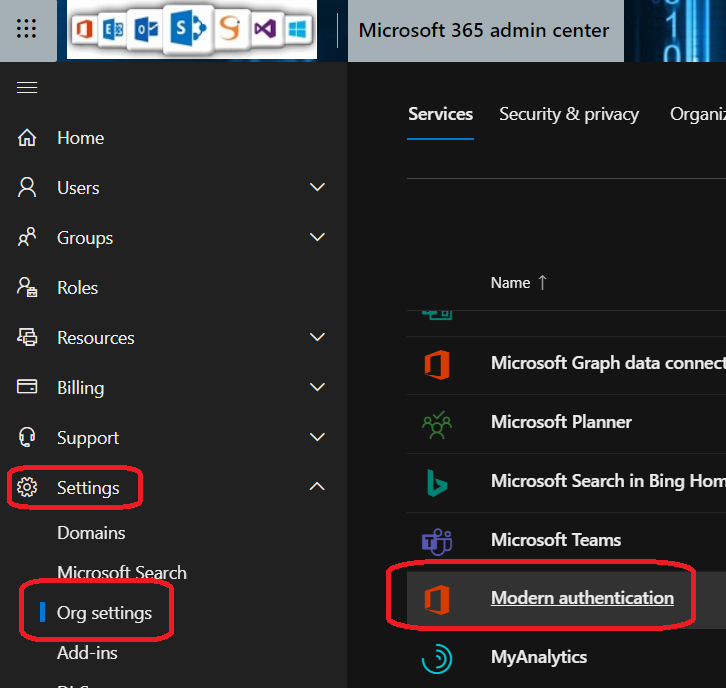Viewport: 726px width, 688px height.
Task: Expand the Resources chevron
Action: pyautogui.click(x=317, y=338)
